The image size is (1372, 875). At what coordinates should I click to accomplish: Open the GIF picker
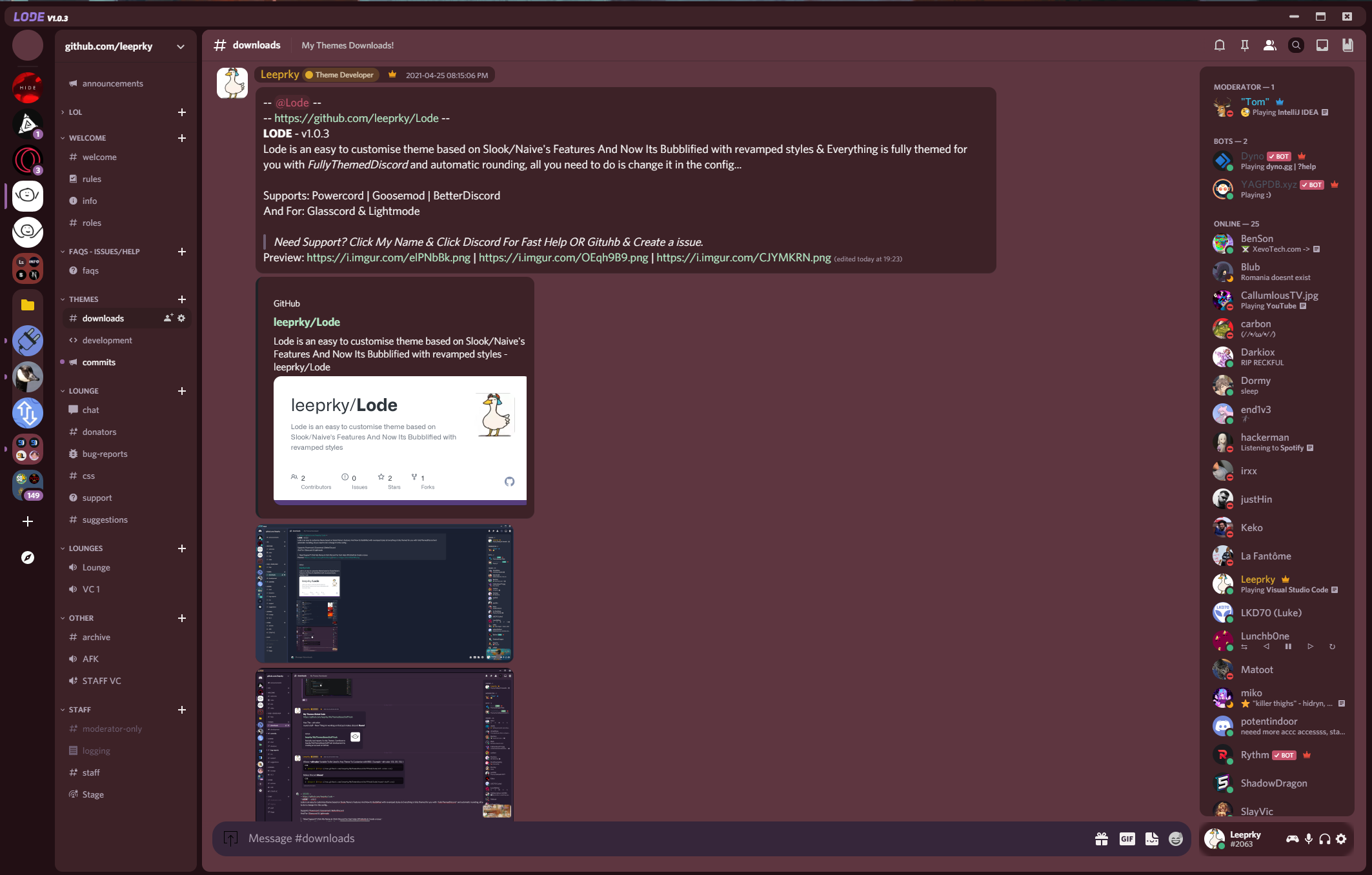pyautogui.click(x=1127, y=838)
